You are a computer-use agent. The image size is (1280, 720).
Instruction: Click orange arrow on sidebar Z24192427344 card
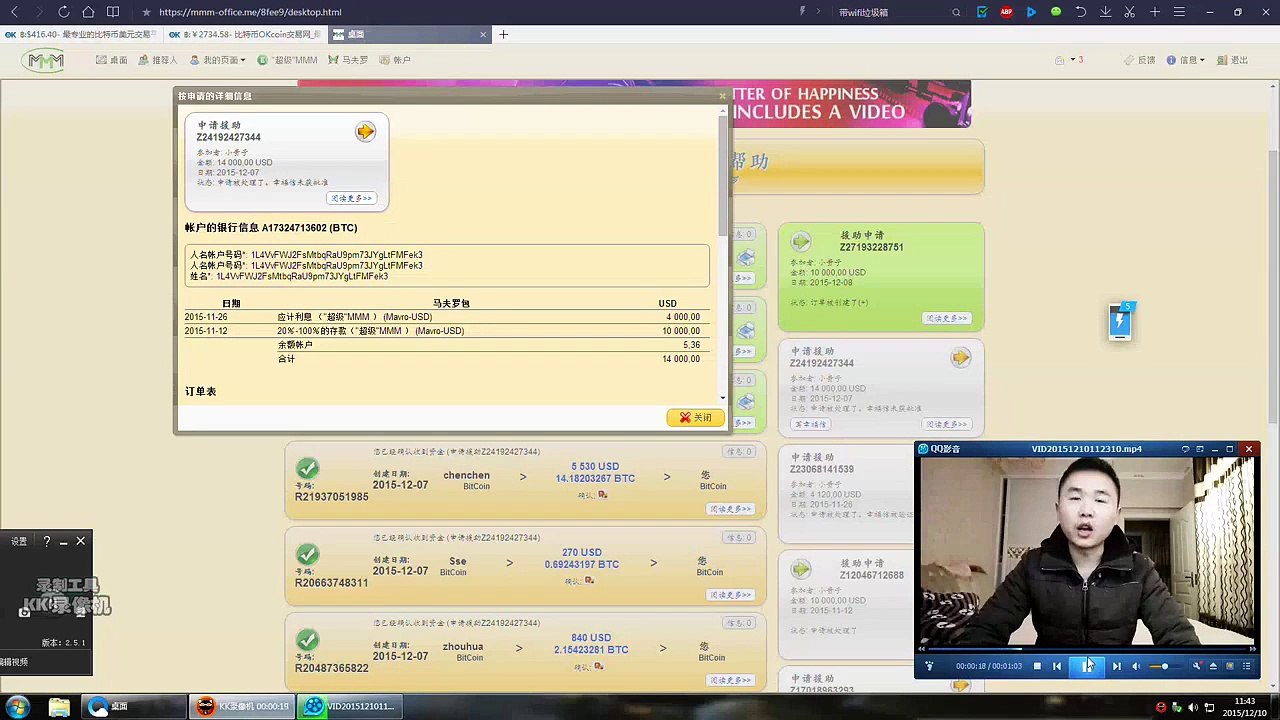(960, 357)
